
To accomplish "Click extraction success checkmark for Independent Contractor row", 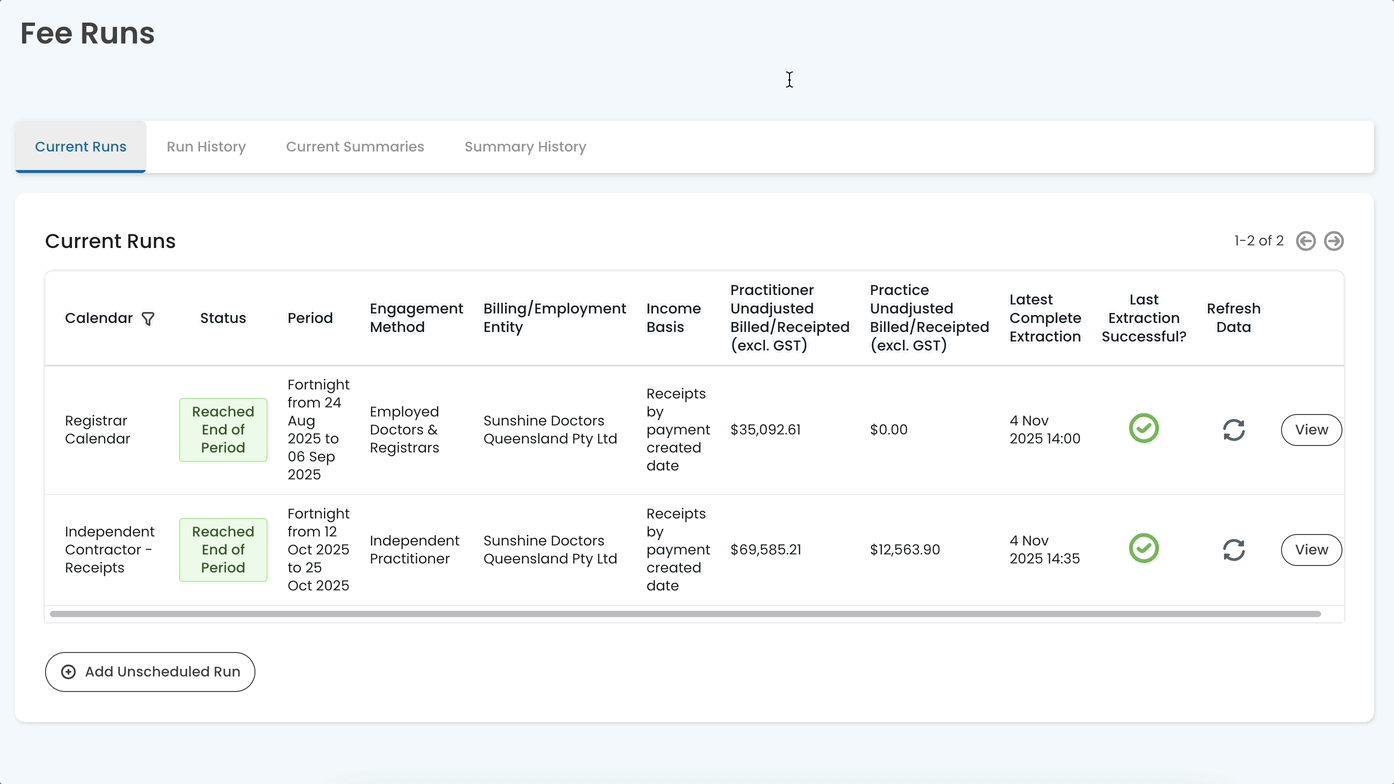I will coord(1143,549).
